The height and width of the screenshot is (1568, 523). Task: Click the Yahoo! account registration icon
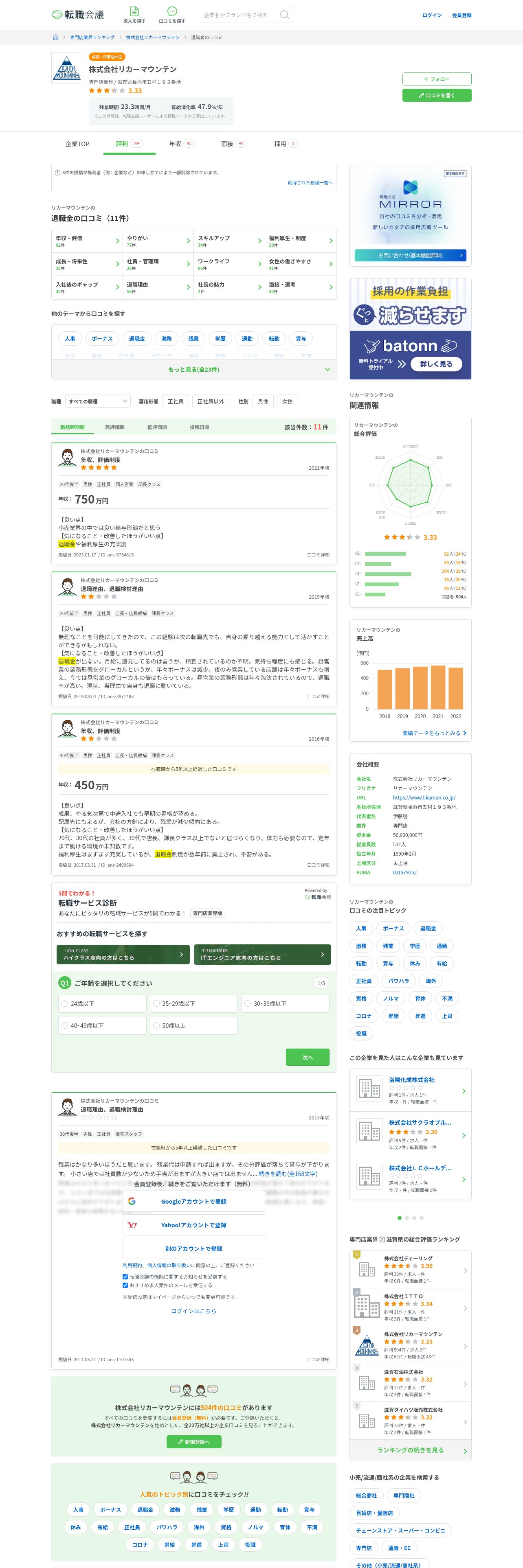pos(132,1225)
